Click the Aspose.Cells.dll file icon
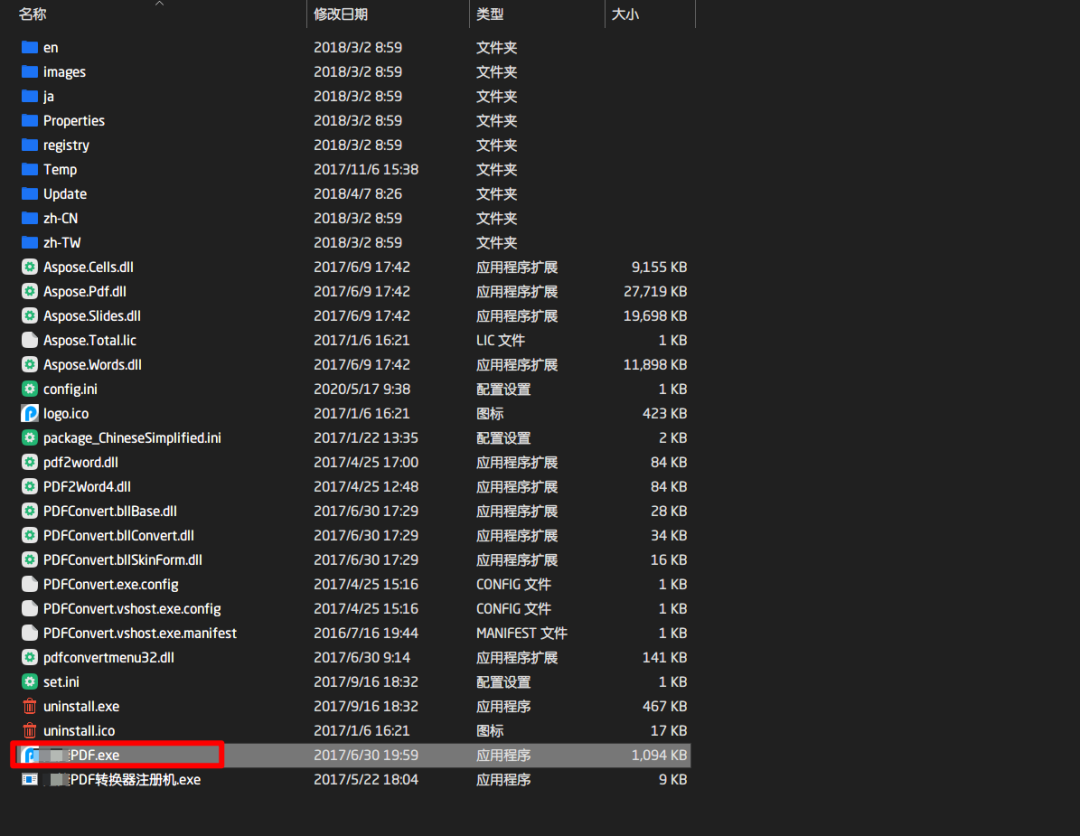This screenshot has width=1080, height=836. 30,267
